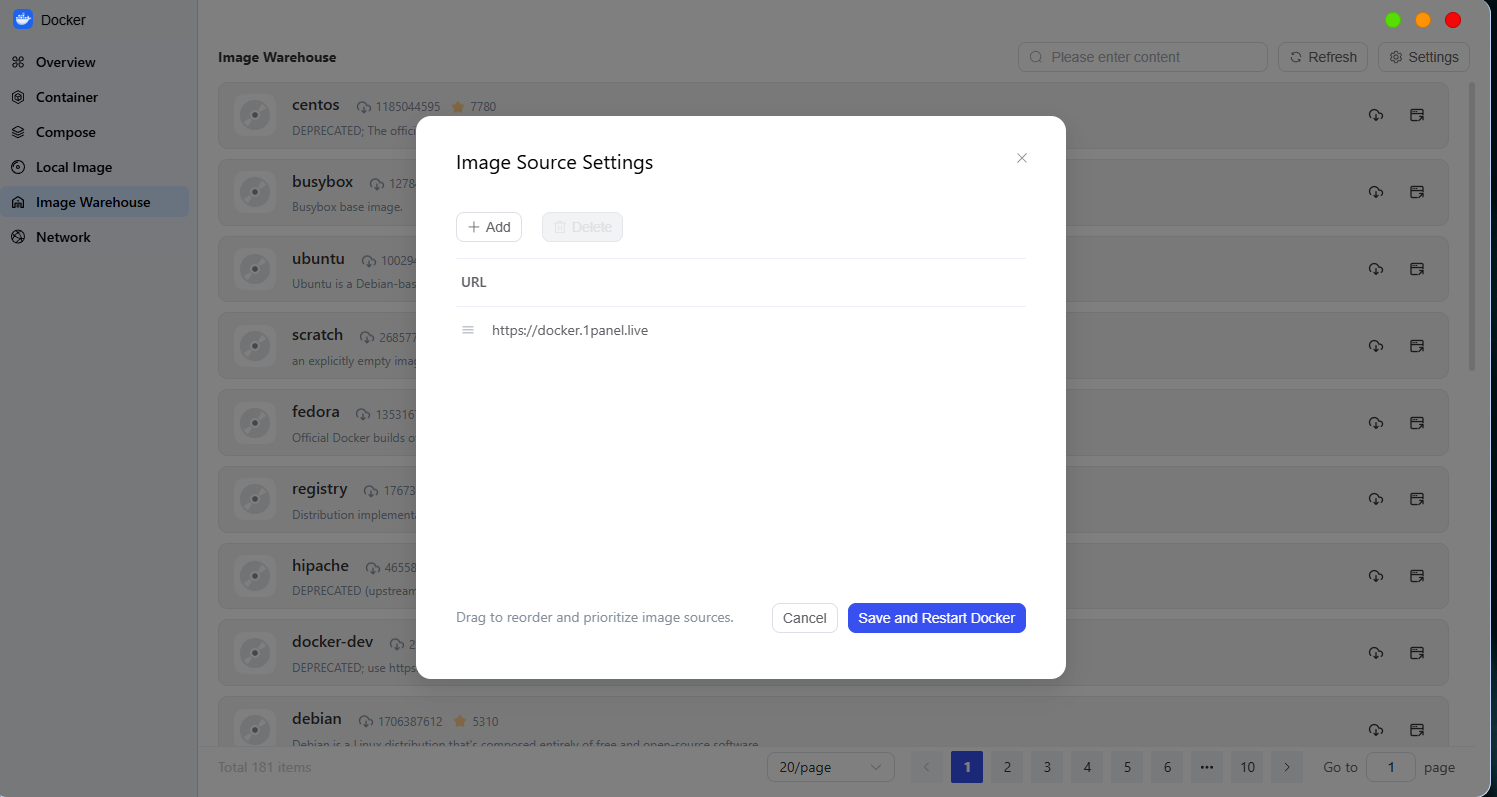
Task: Download the busybox image
Action: click(1376, 192)
